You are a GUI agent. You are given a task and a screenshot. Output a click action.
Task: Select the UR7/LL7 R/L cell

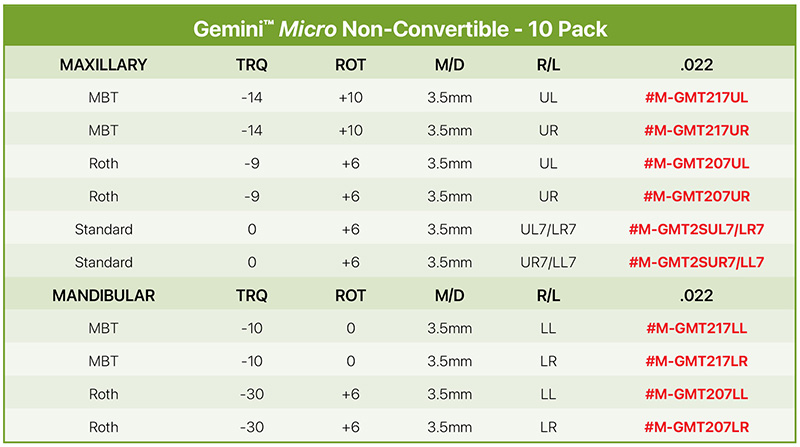point(548,262)
